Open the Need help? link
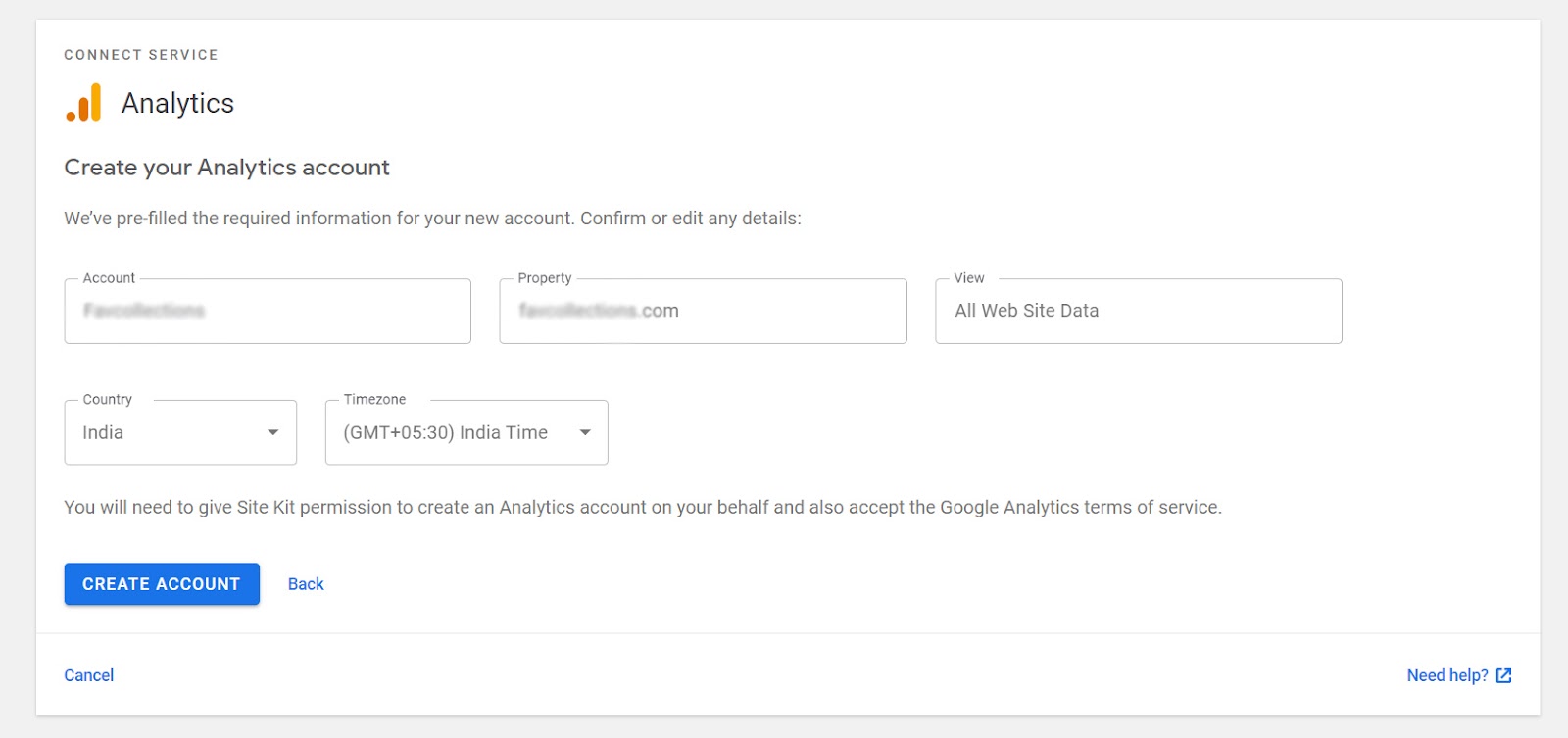 pyautogui.click(x=1446, y=675)
